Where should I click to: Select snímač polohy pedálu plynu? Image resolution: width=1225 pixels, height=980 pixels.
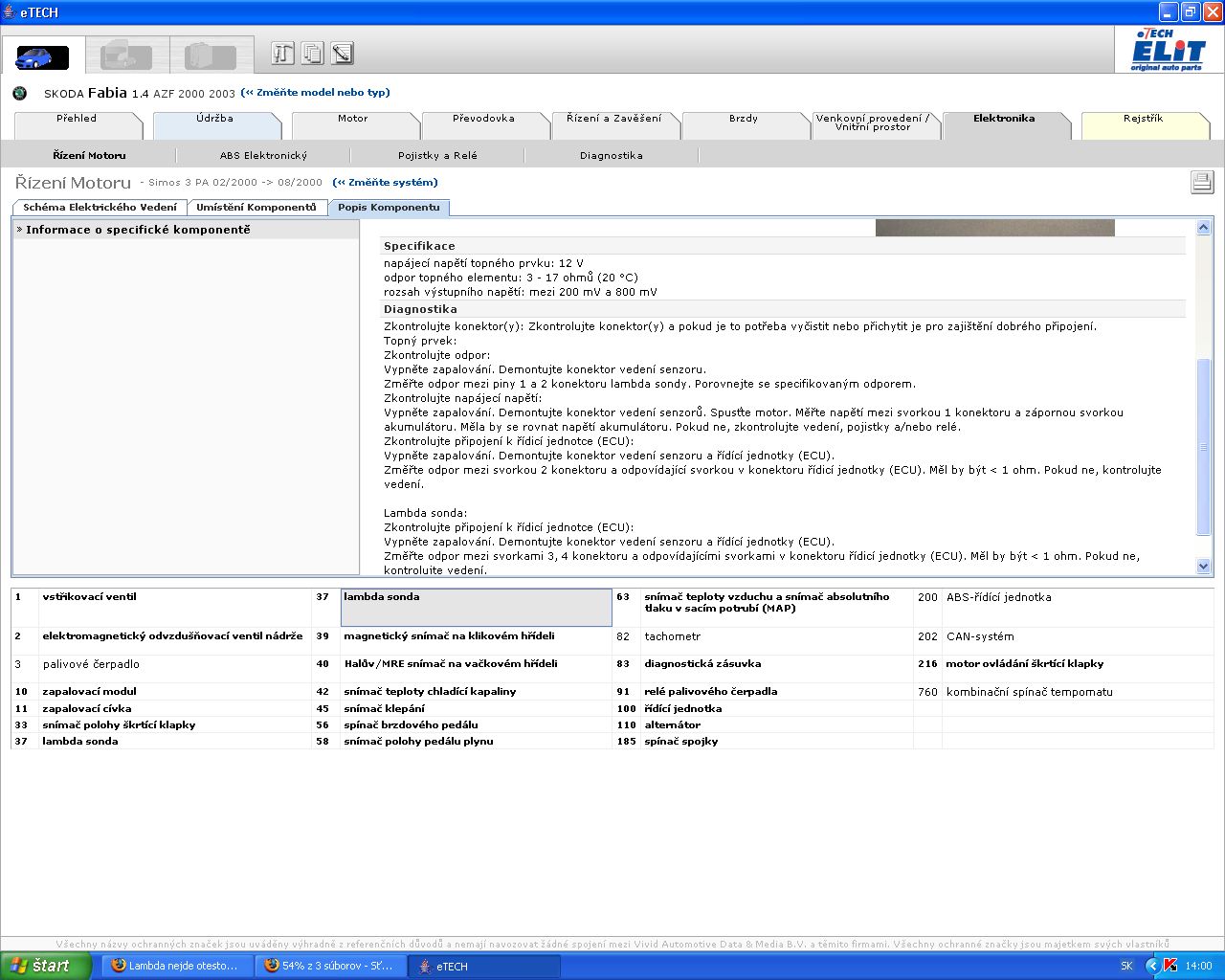[418, 741]
